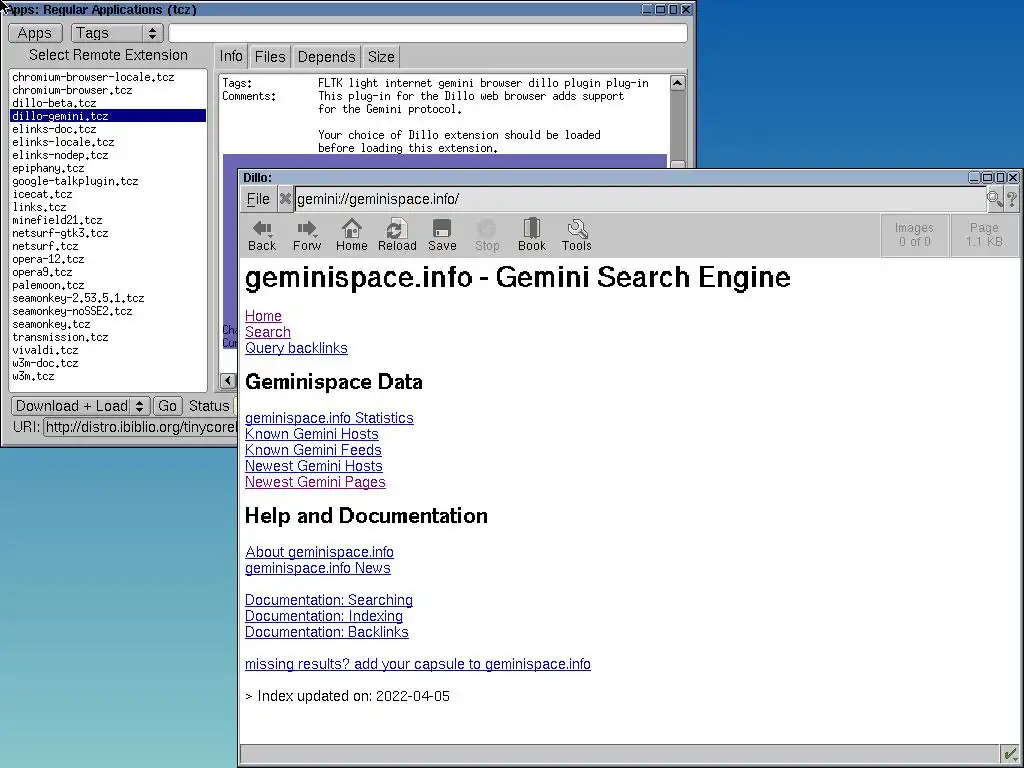Click the help question mark icon in Dillo
The width and height of the screenshot is (1024, 768).
tap(1012, 199)
